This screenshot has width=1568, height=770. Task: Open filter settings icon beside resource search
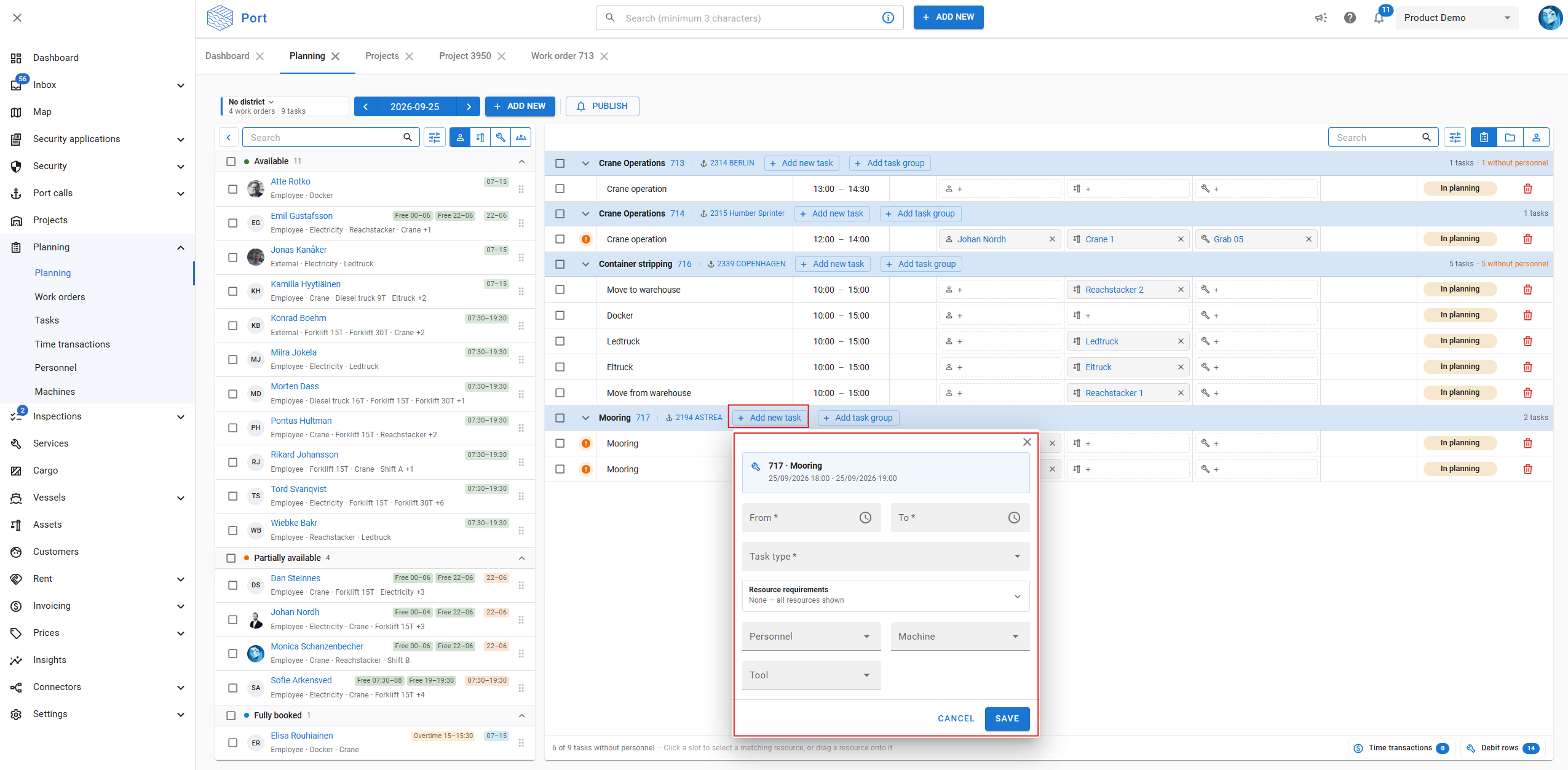pyautogui.click(x=435, y=138)
